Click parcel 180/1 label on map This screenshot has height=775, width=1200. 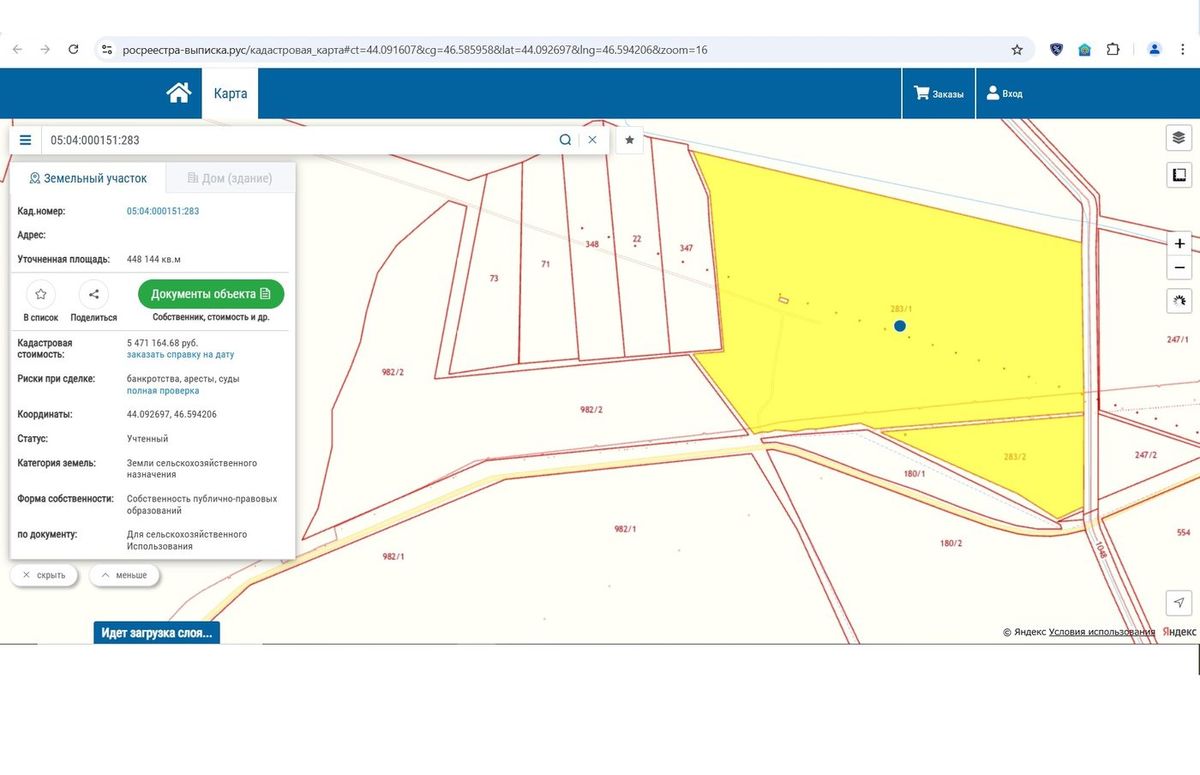[915, 474]
